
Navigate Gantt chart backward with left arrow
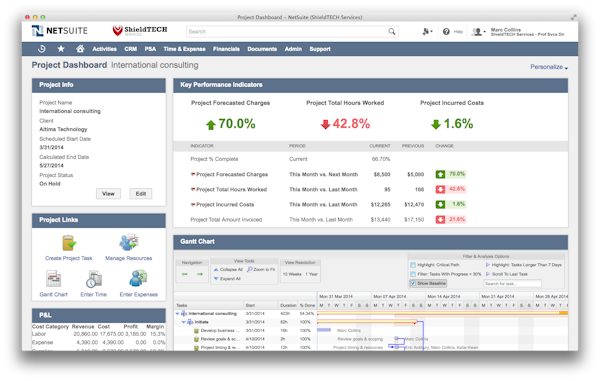point(185,274)
